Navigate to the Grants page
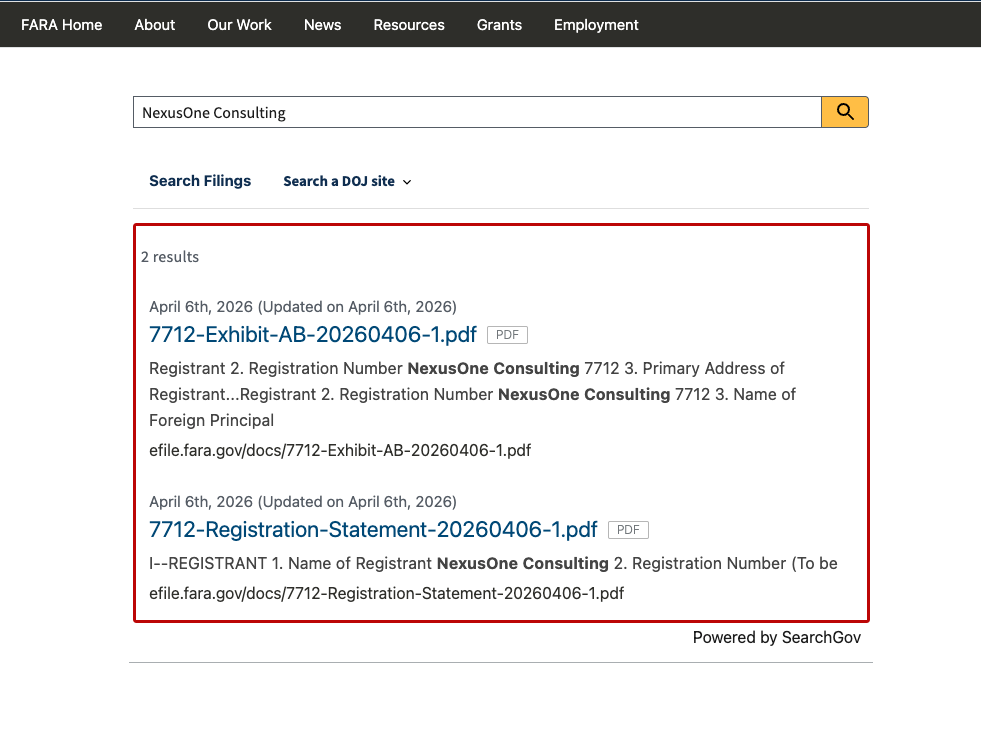This screenshot has height=754, width=981. [x=499, y=25]
